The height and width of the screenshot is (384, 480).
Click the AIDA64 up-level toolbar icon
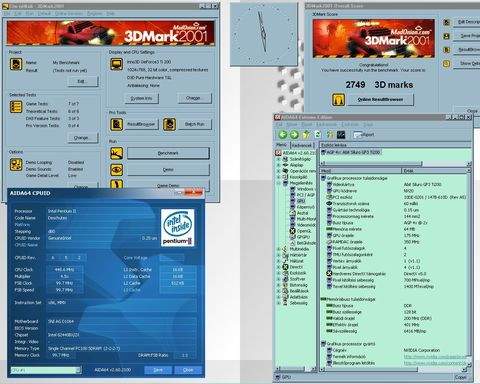(306, 135)
